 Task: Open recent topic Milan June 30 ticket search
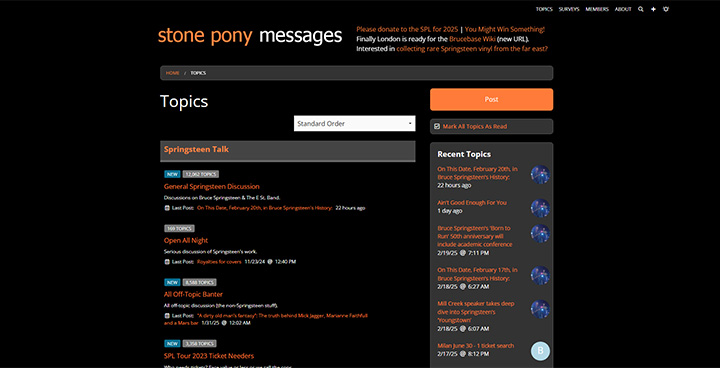(476, 345)
